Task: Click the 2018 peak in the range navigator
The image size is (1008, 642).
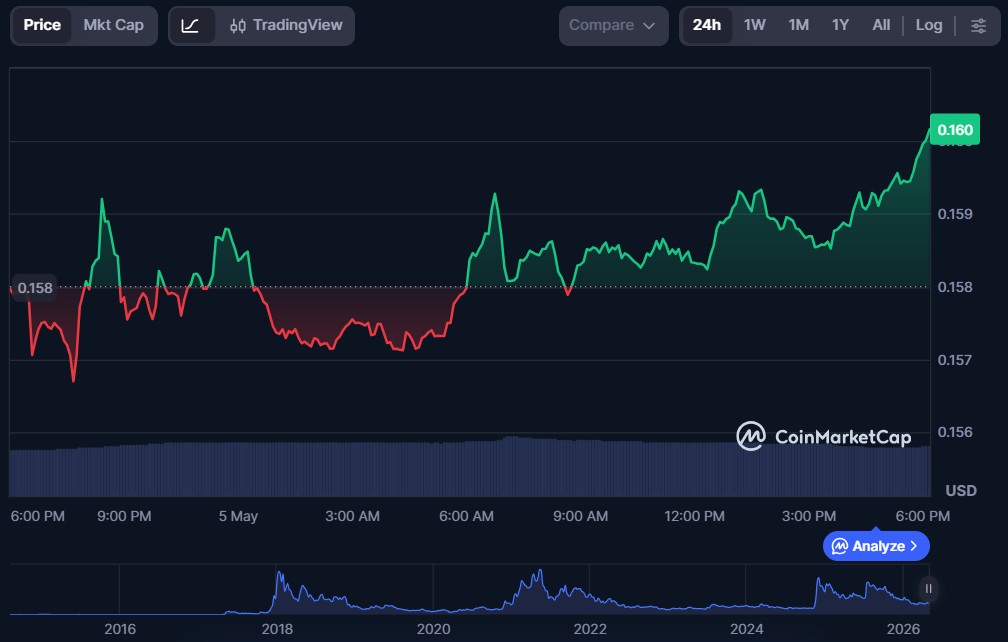Action: tap(280, 576)
